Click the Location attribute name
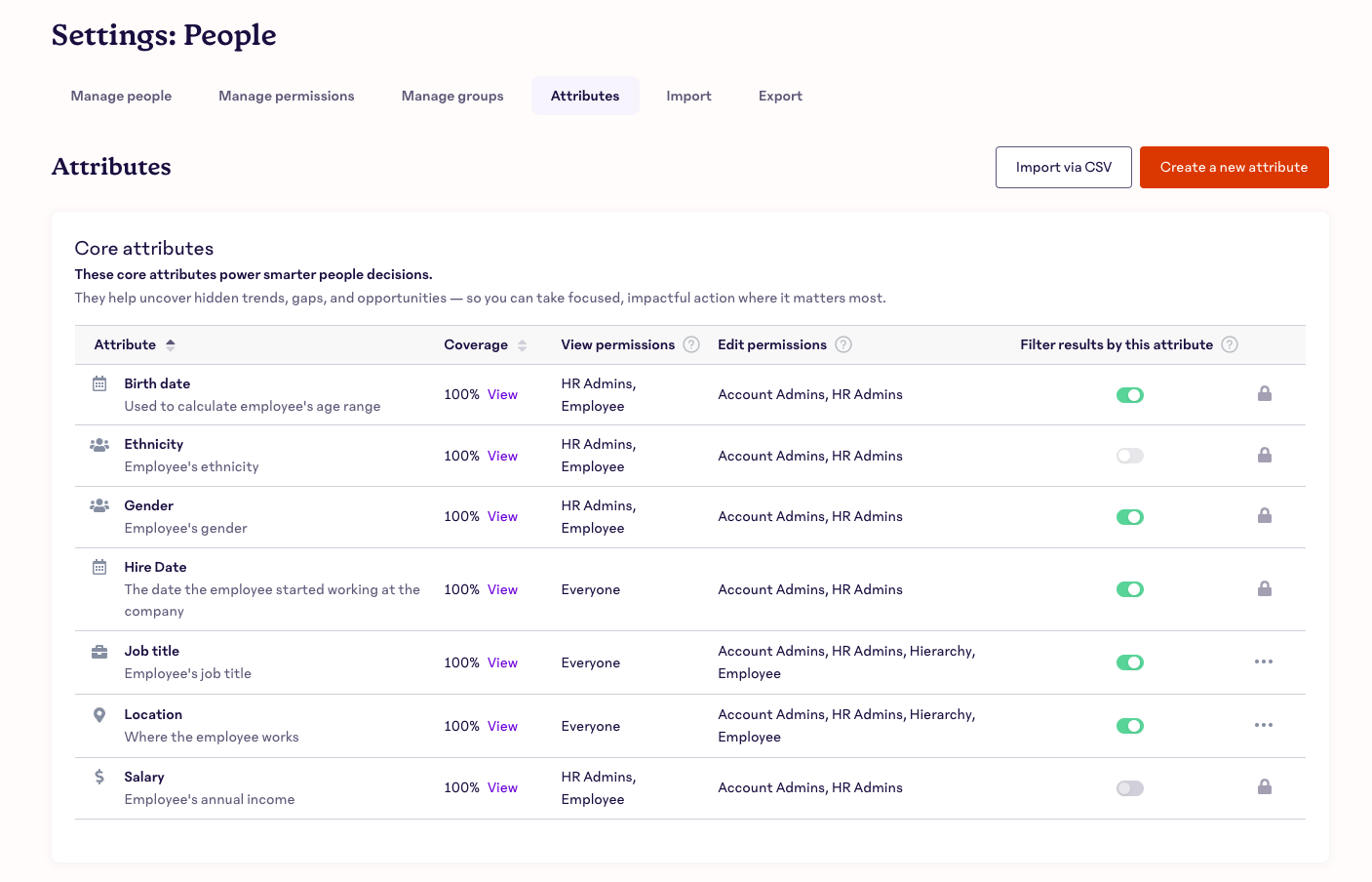The height and width of the screenshot is (882, 1372). (x=153, y=714)
